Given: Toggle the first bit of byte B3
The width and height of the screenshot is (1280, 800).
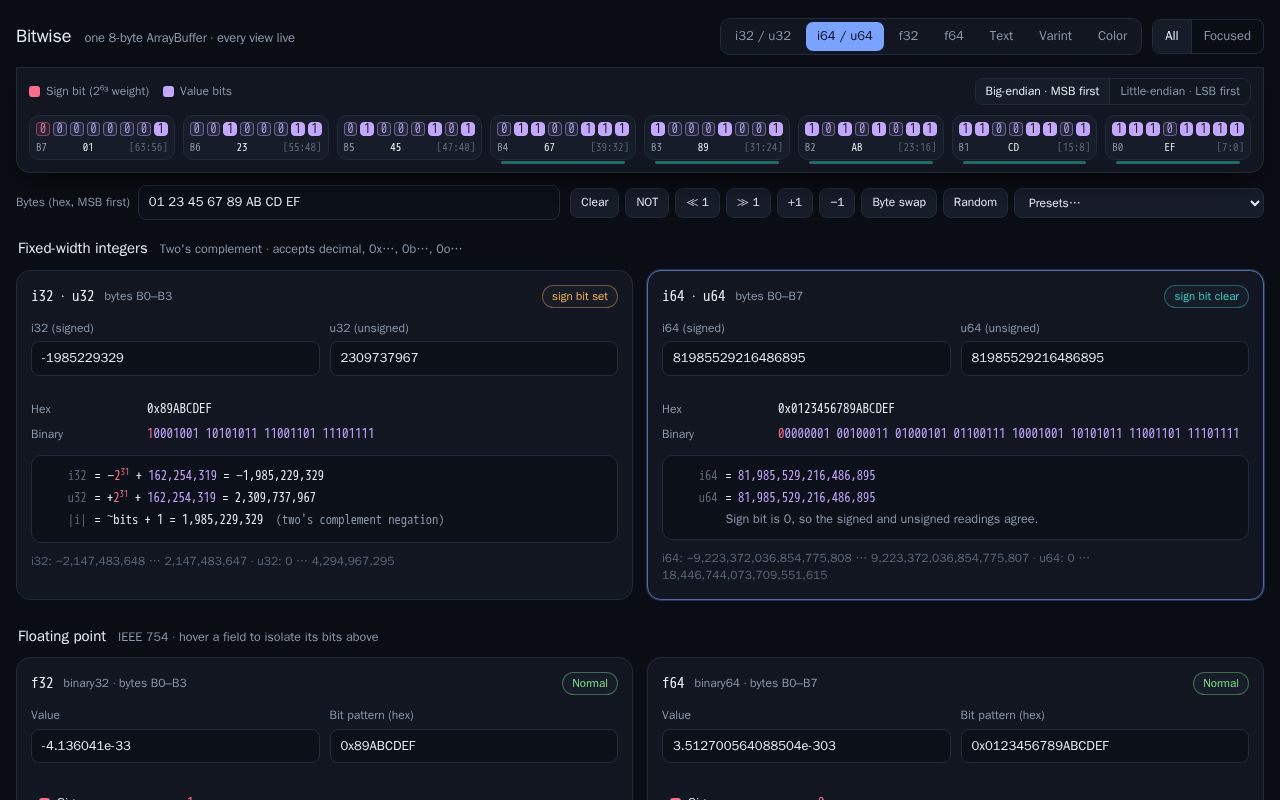Looking at the screenshot, I should tap(658, 129).
